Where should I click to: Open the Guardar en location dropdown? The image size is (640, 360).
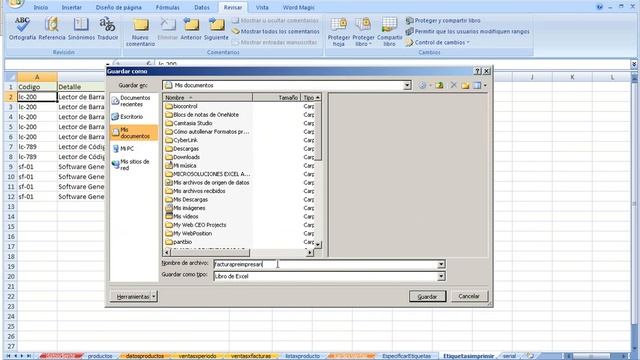pyautogui.click(x=407, y=85)
